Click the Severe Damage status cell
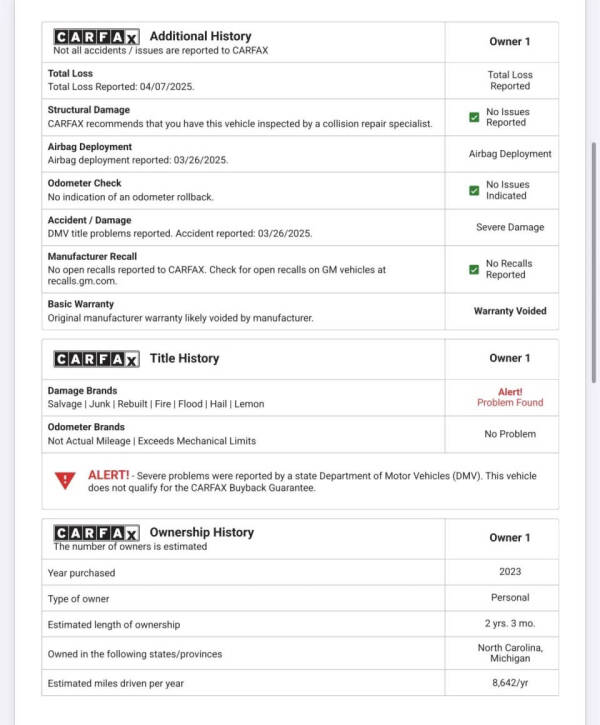This screenshot has height=725, width=600. pyautogui.click(x=510, y=227)
